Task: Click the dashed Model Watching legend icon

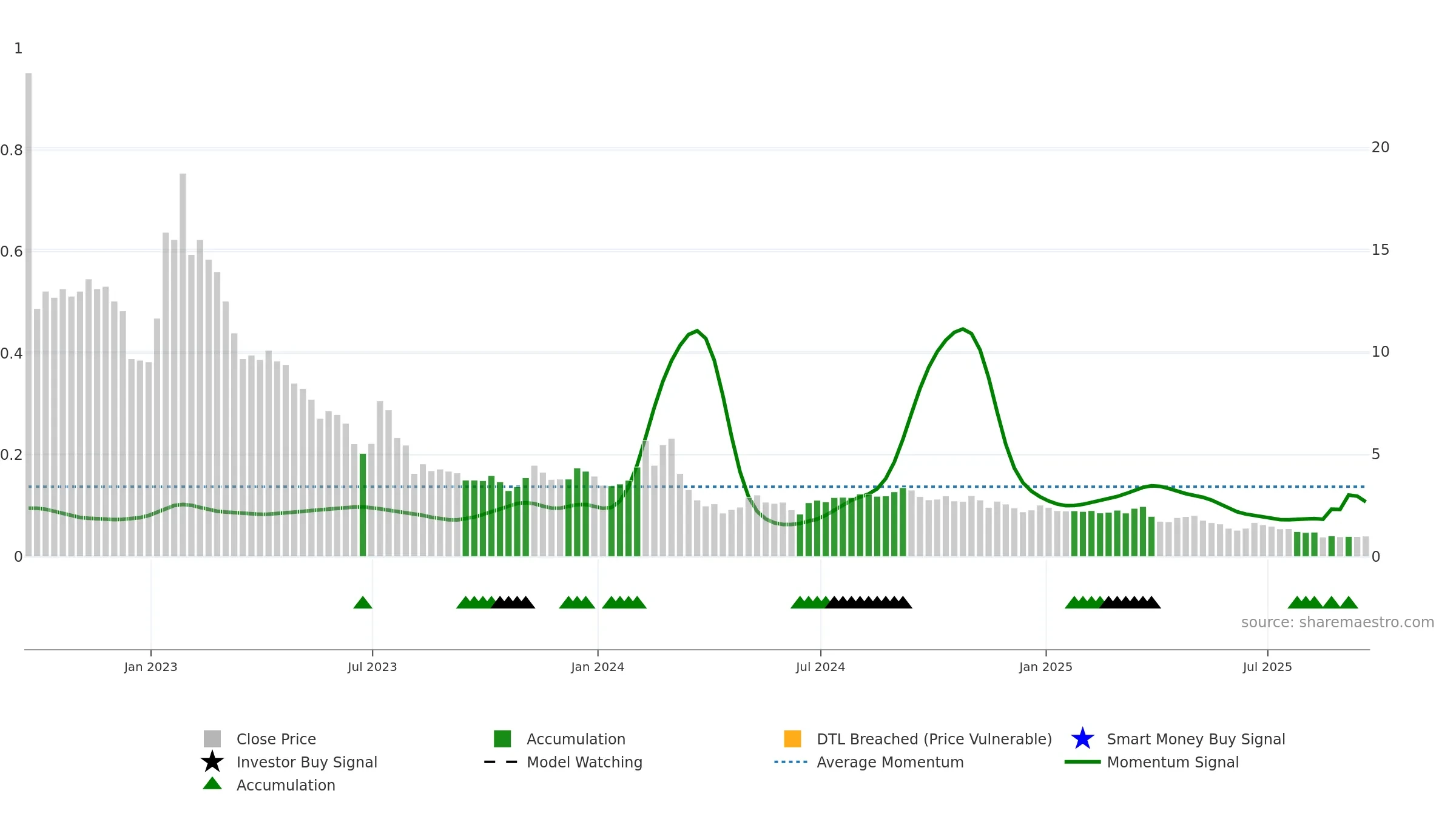Action: point(501,762)
